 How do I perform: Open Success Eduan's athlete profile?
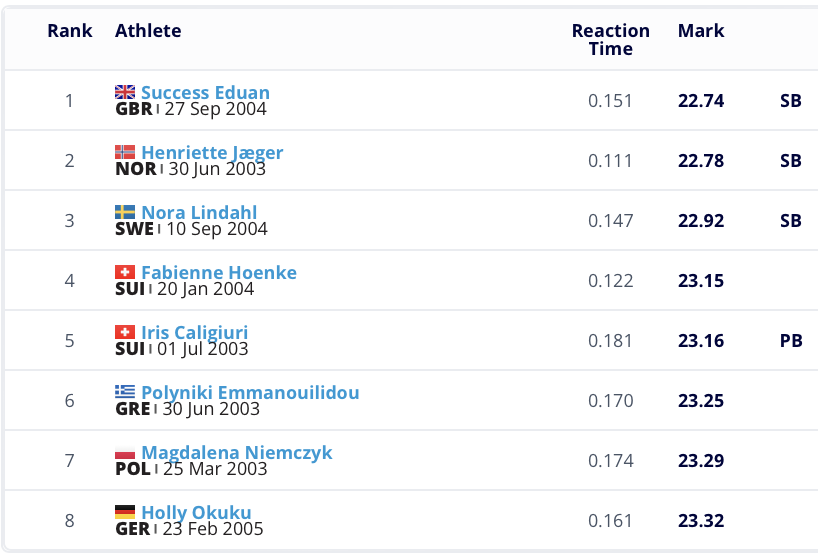pyautogui.click(x=205, y=93)
